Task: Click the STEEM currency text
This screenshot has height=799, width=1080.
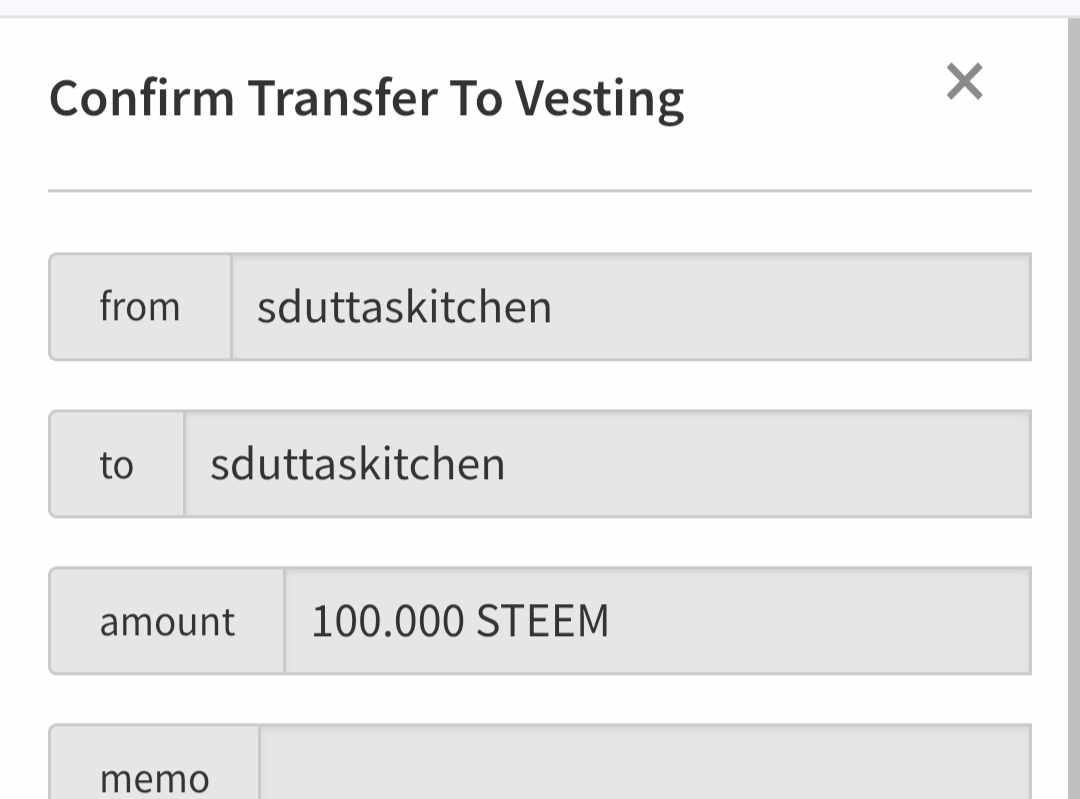Action: pyautogui.click(x=542, y=621)
